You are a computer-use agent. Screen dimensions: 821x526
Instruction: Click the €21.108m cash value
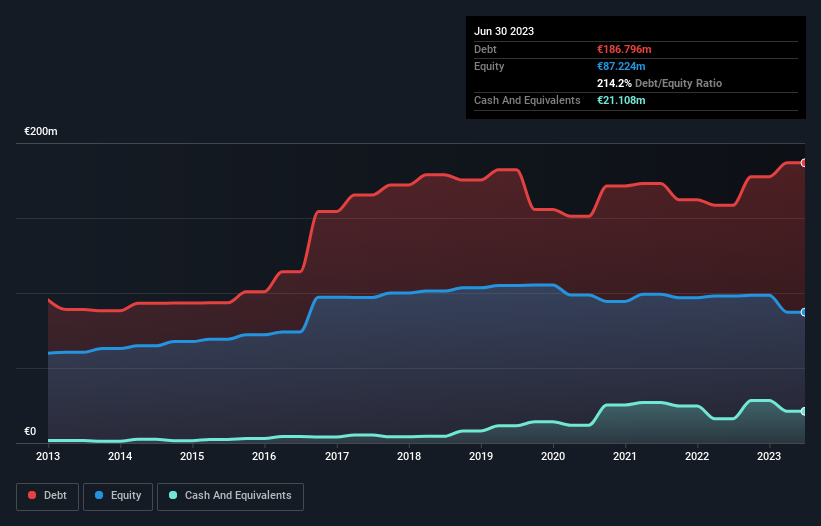(621, 100)
